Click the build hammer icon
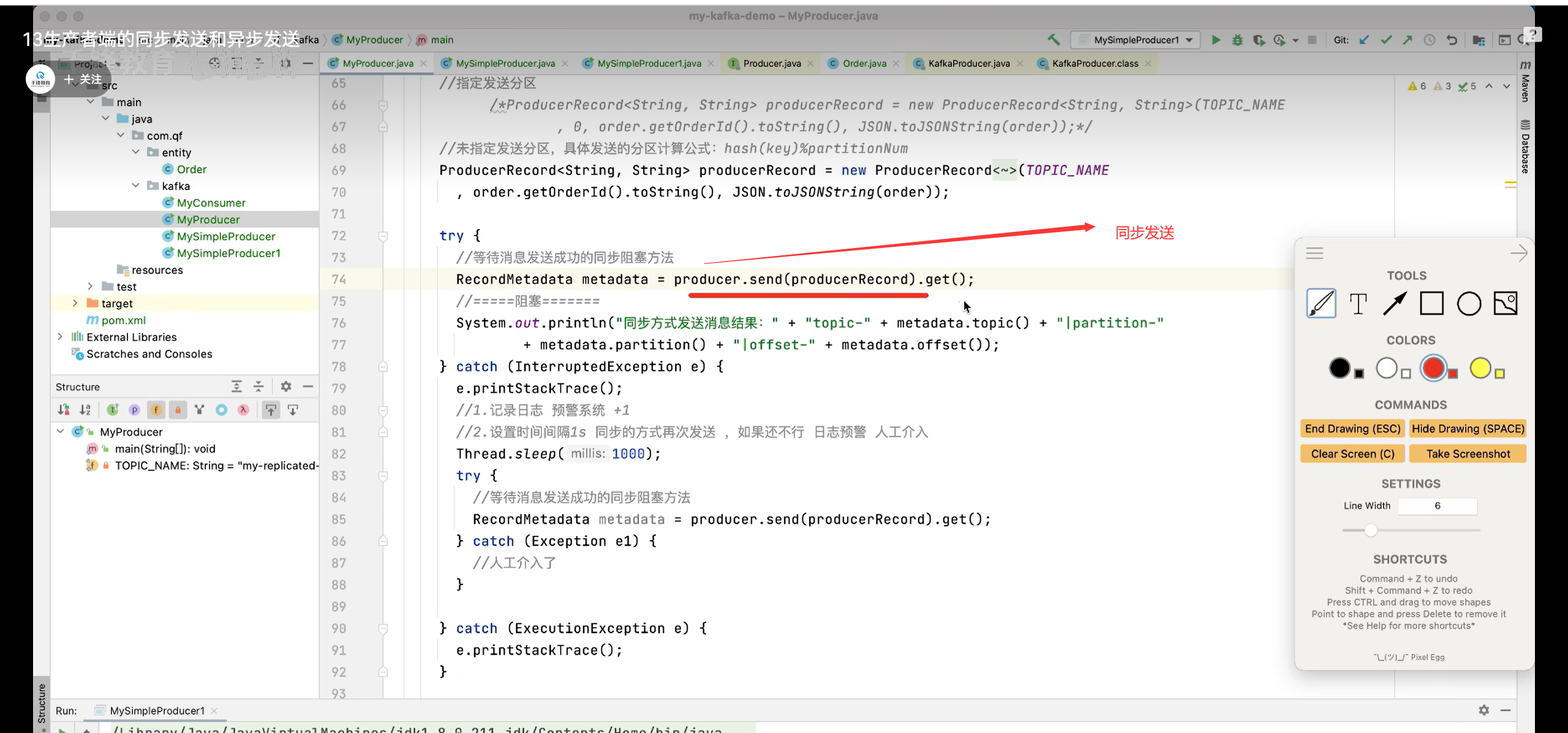The height and width of the screenshot is (733, 1568). tap(1053, 40)
